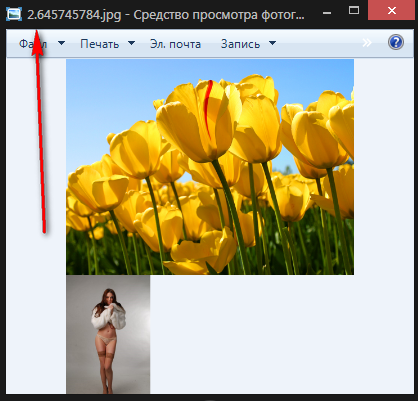Open the Файл menu

point(33,44)
